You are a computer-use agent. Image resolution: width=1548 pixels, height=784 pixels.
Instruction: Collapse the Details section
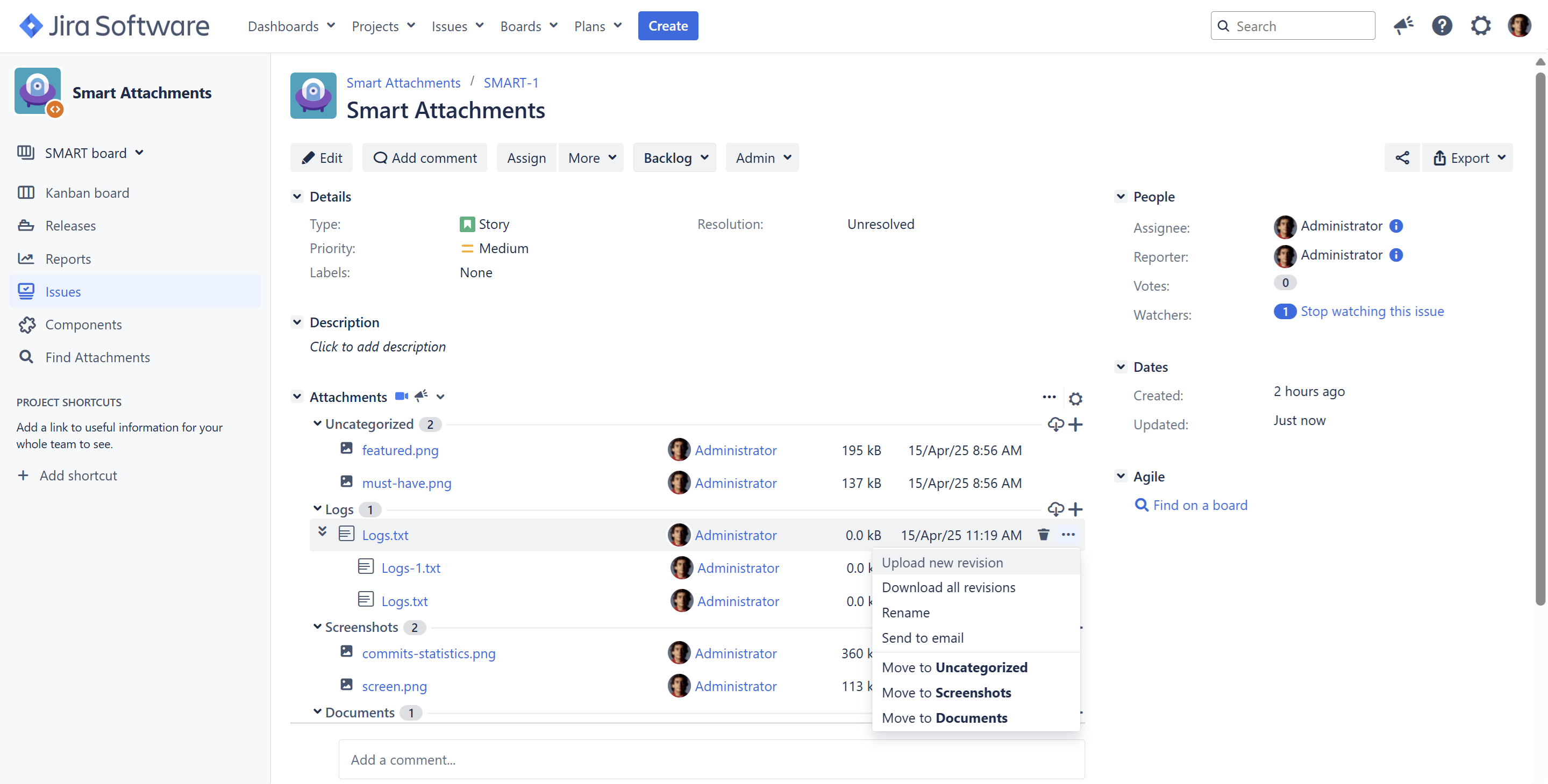[x=297, y=197]
